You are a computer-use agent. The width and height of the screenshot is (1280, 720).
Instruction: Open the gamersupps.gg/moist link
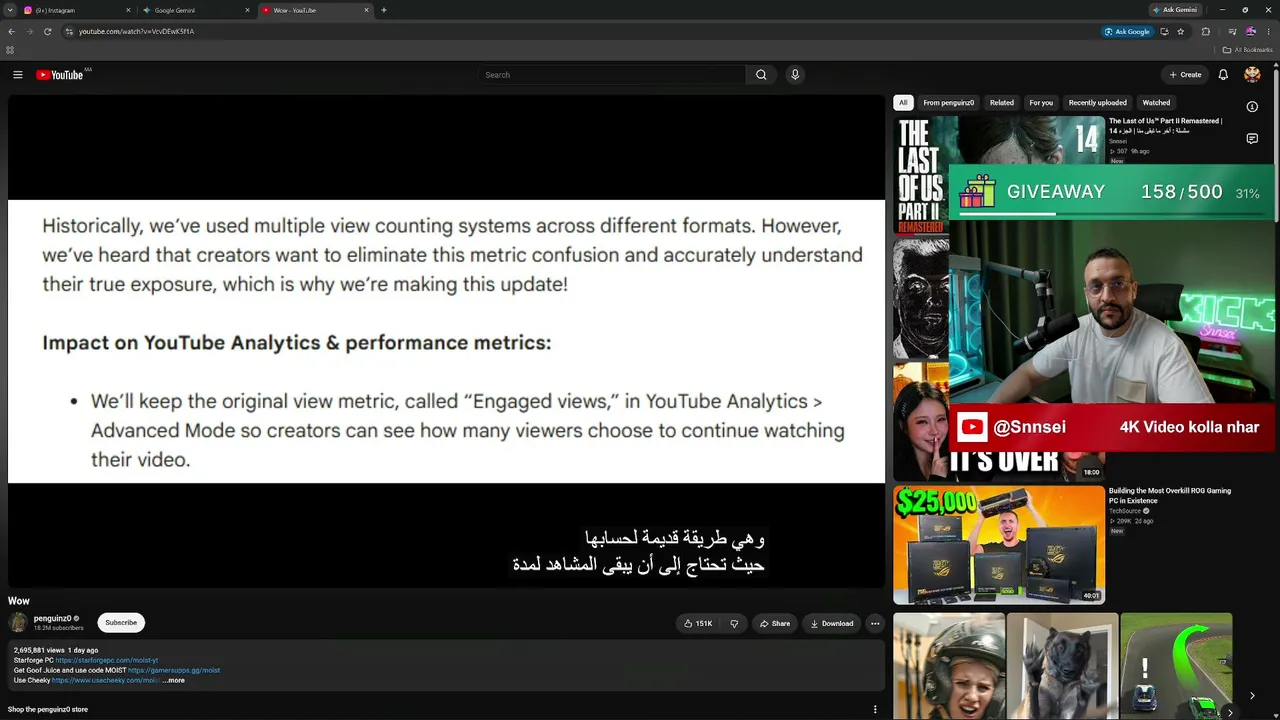tap(174, 670)
